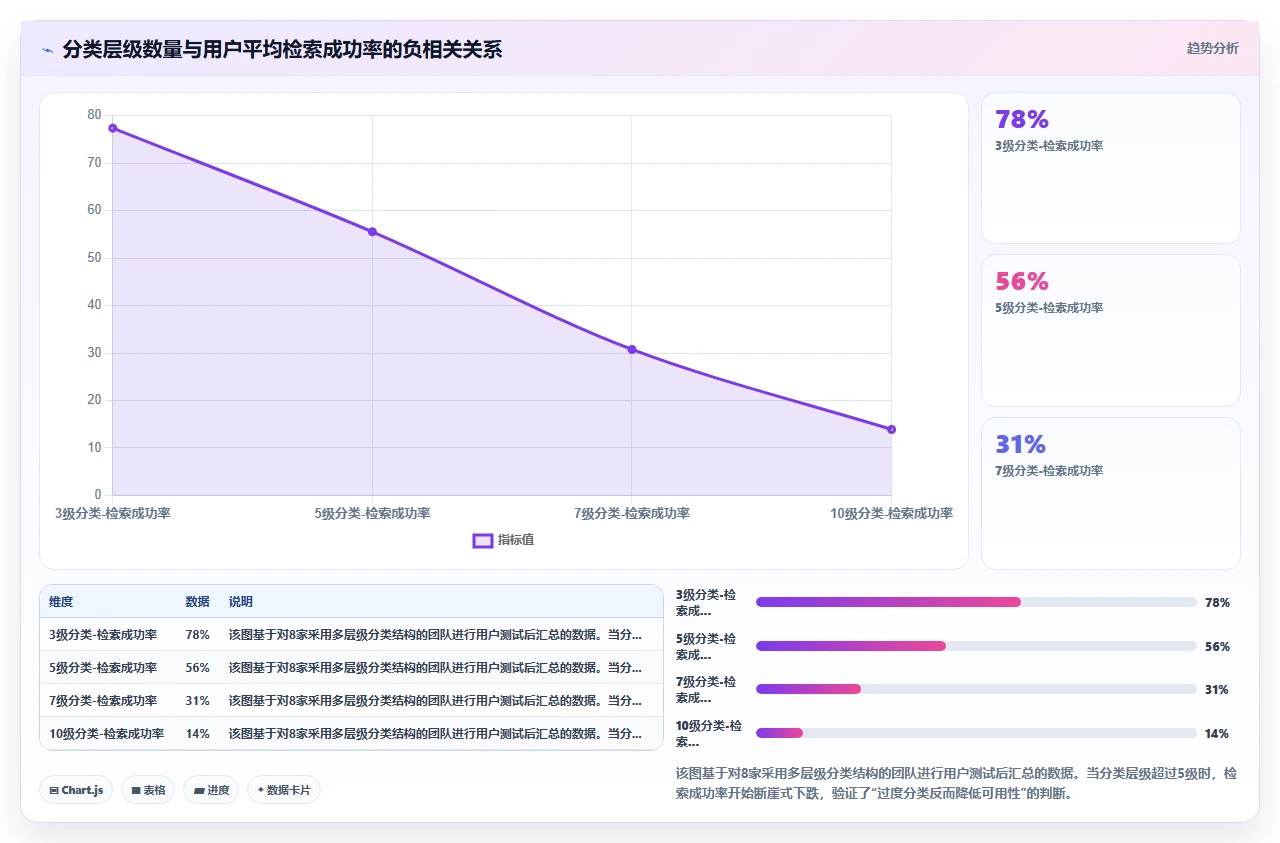The width and height of the screenshot is (1280, 843).
Task: Select the 78% stat card
Action: (1110, 168)
